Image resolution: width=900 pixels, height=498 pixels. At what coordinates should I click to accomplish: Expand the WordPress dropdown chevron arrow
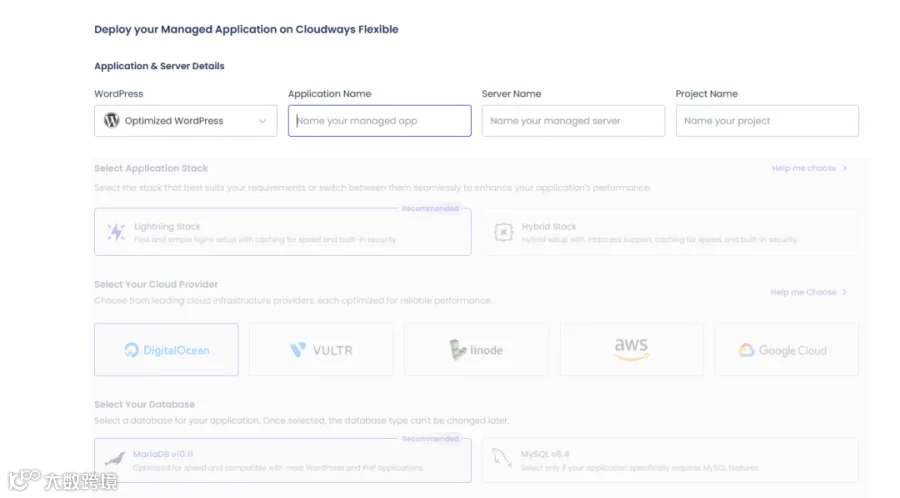pos(262,121)
